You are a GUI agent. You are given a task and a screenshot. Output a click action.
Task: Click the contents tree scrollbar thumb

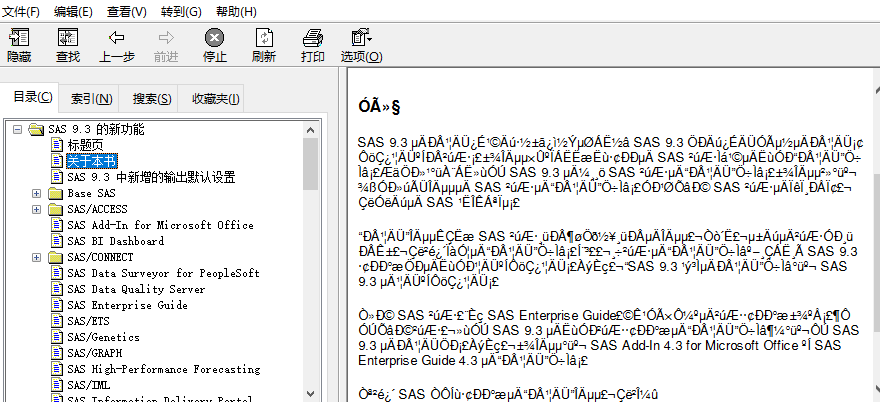(x=310, y=163)
